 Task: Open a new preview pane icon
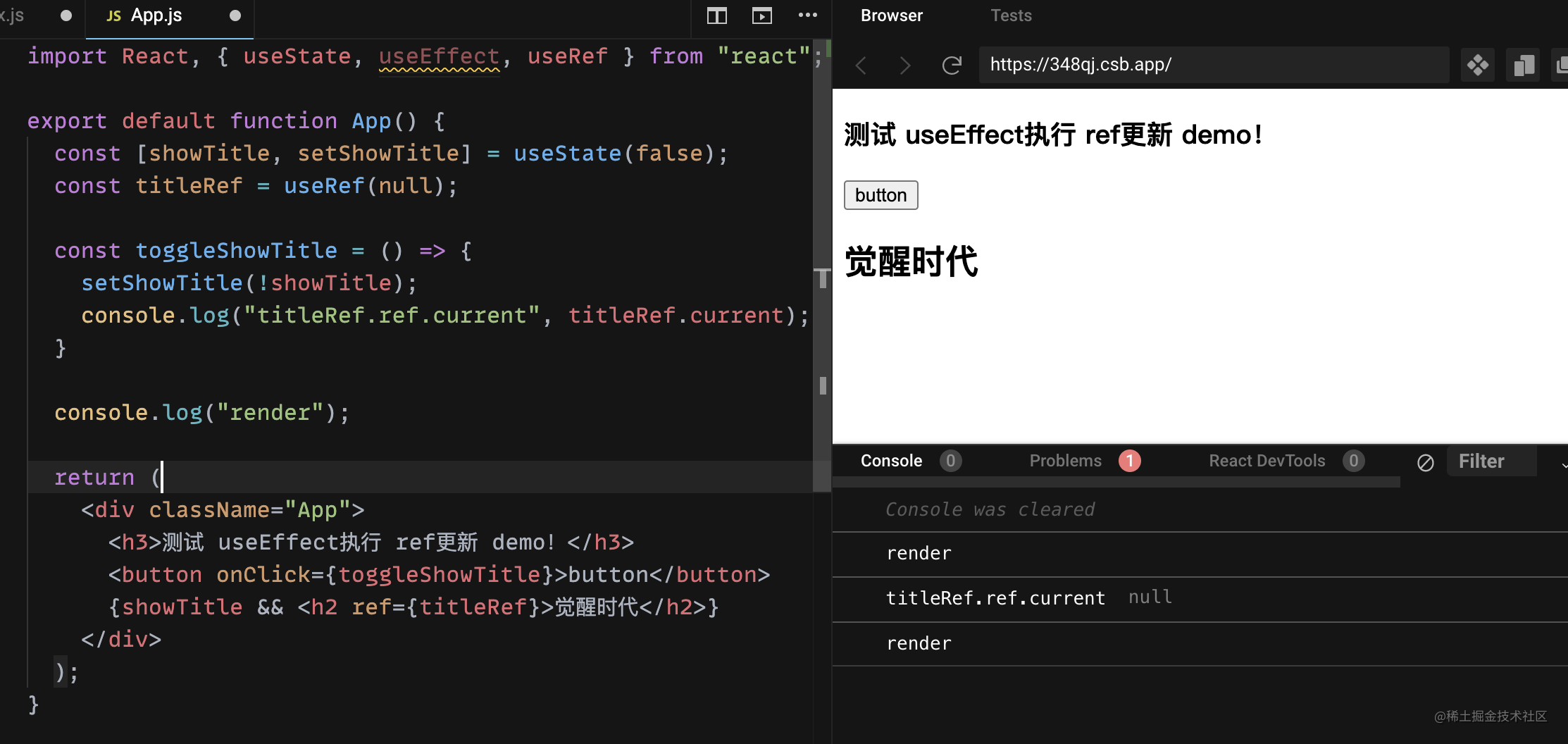(761, 15)
